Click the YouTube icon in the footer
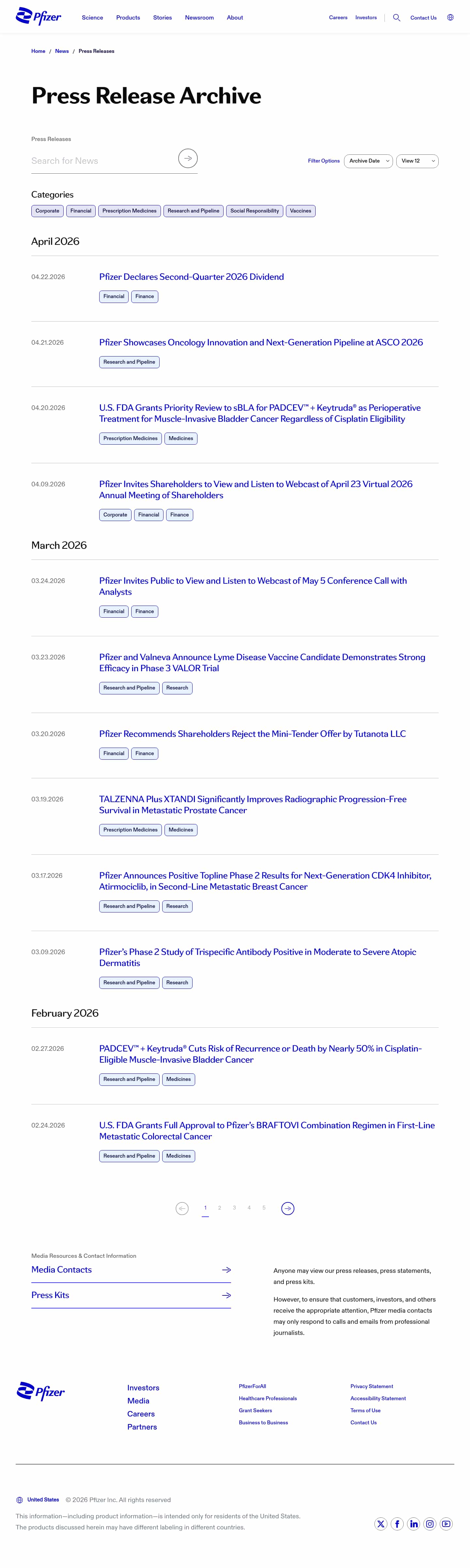The width and height of the screenshot is (470, 1568). pos(446,1524)
